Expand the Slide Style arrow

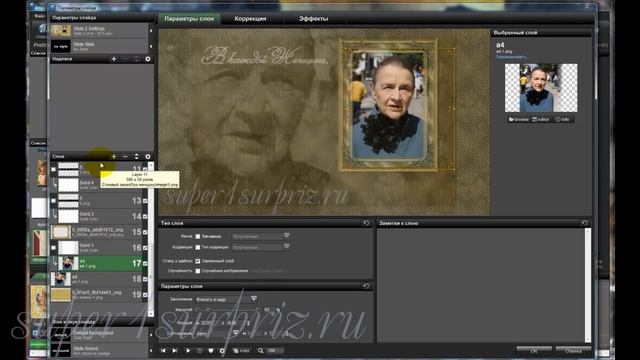(151, 46)
